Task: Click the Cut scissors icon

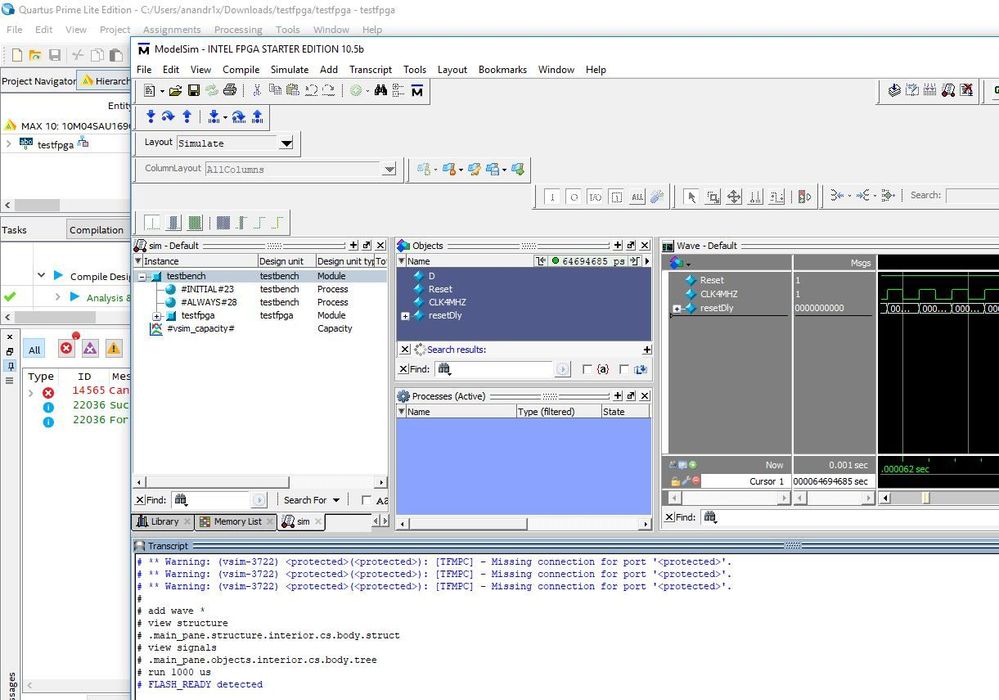Action: click(256, 91)
